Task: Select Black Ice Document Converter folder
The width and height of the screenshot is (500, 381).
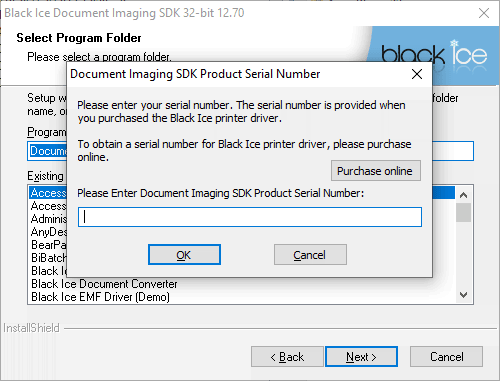Action: click(104, 284)
